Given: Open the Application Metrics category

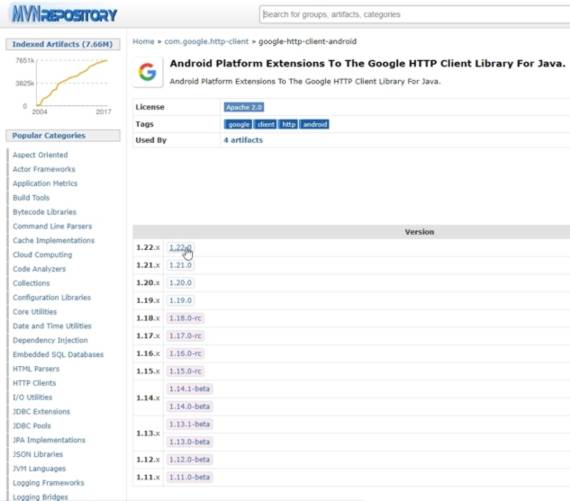Looking at the screenshot, I should pos(45,183).
